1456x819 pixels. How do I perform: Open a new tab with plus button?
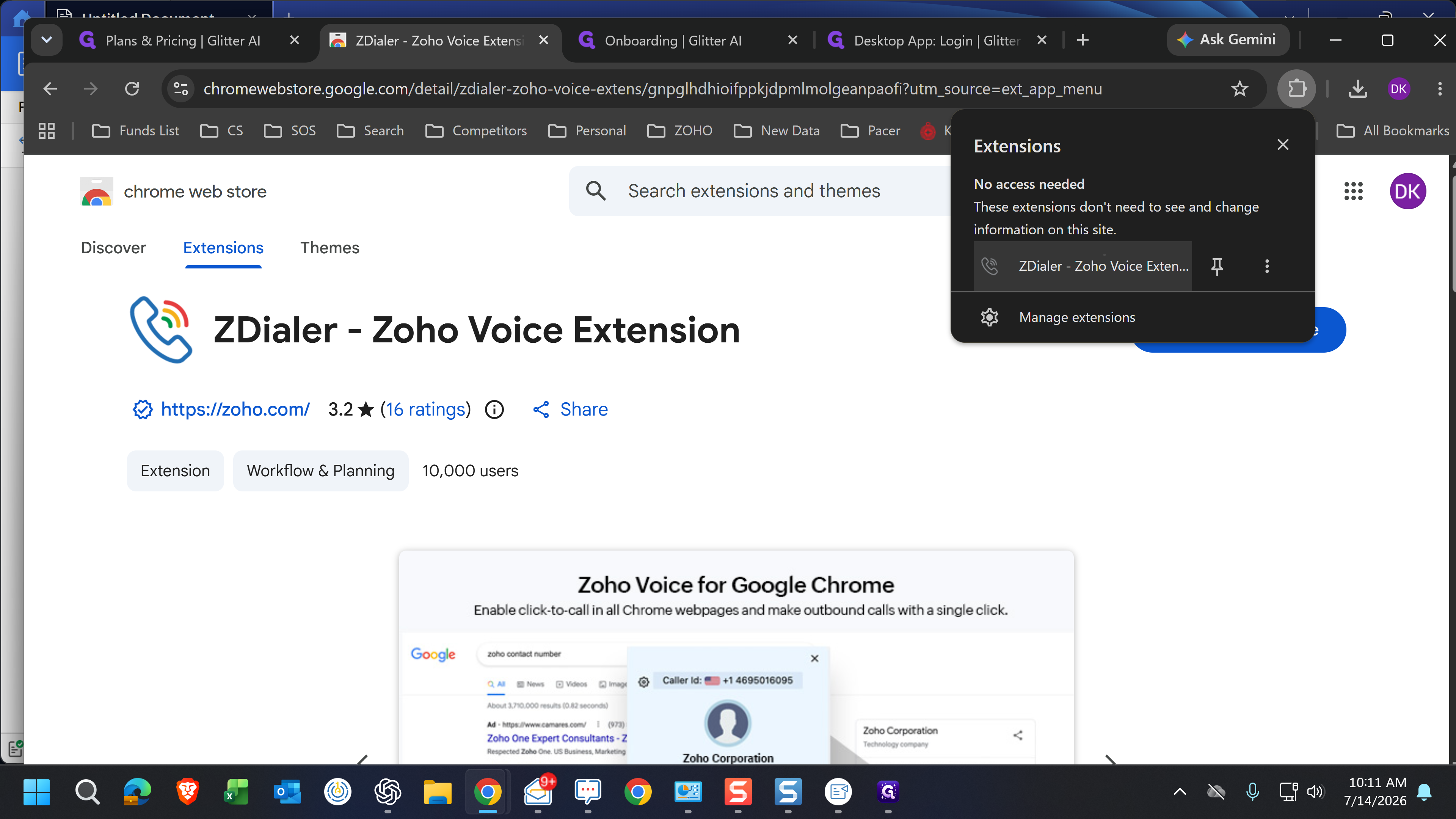pos(1083,40)
